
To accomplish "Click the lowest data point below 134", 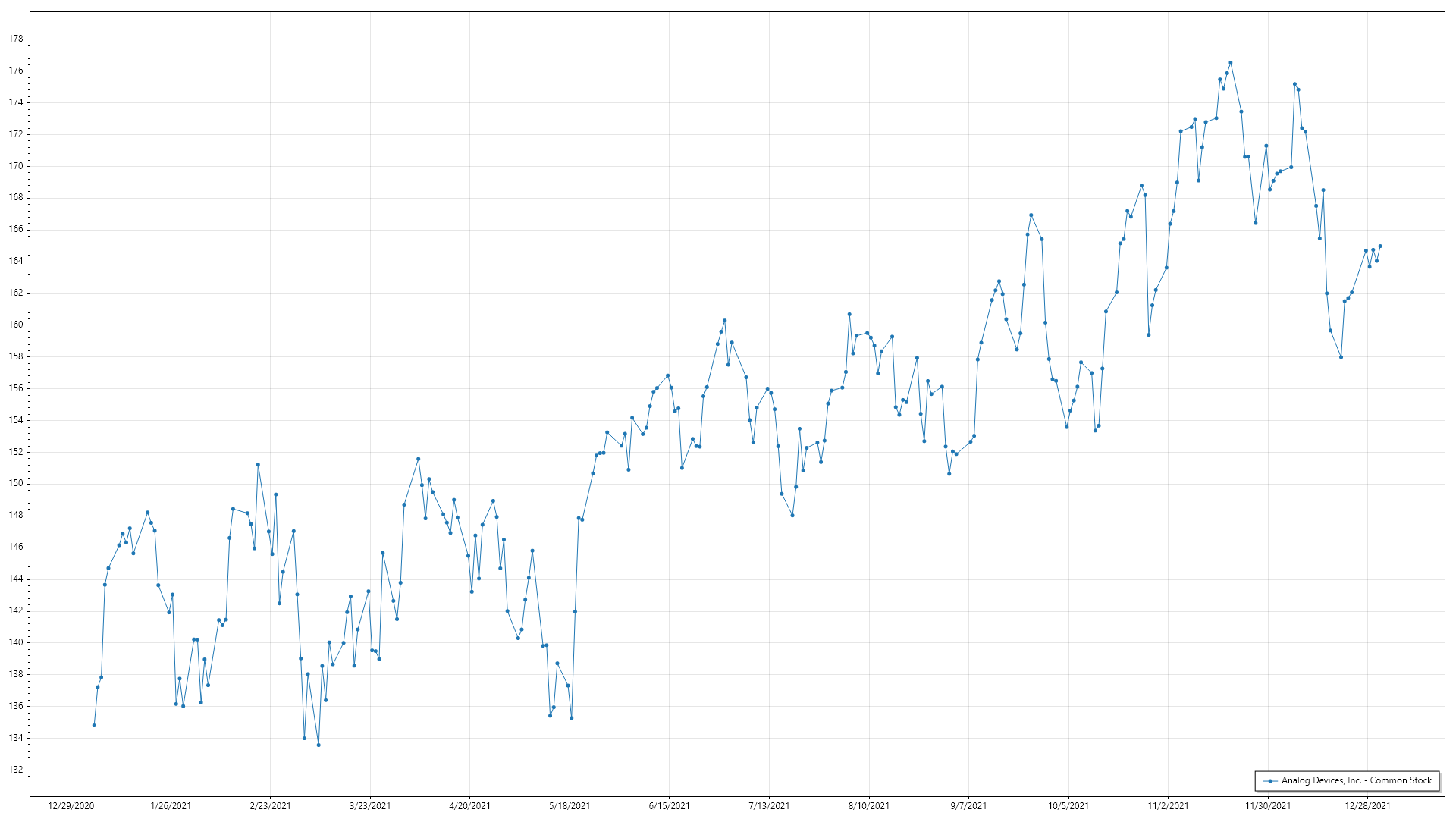I will [x=318, y=745].
